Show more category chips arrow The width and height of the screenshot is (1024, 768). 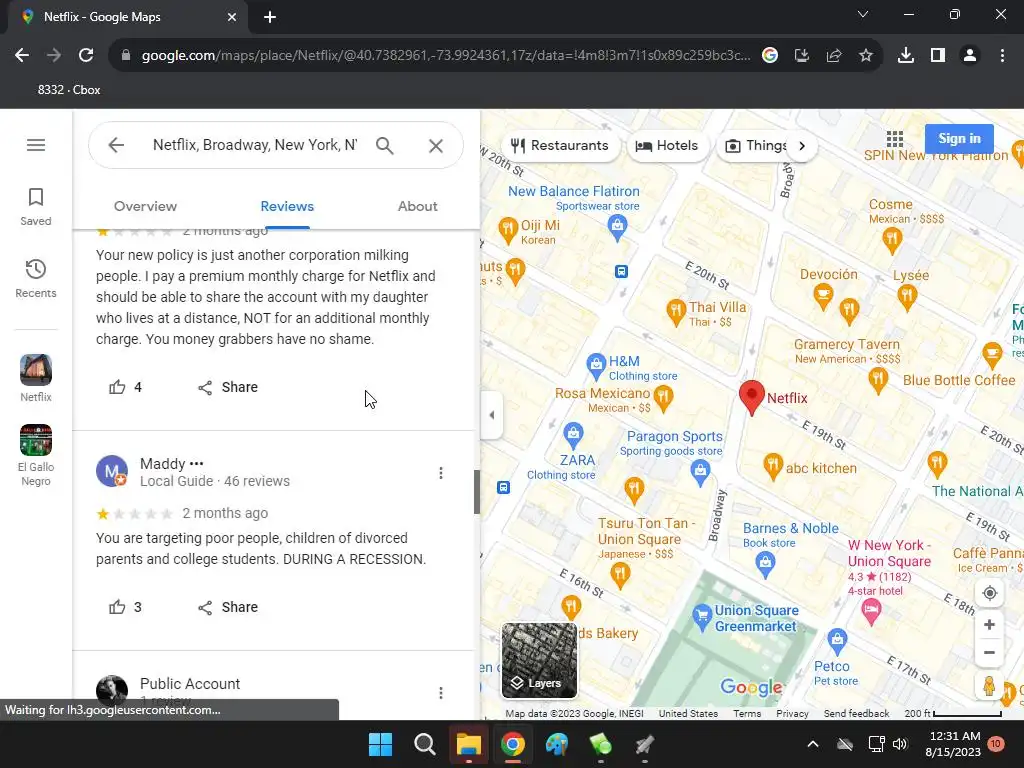(x=802, y=146)
